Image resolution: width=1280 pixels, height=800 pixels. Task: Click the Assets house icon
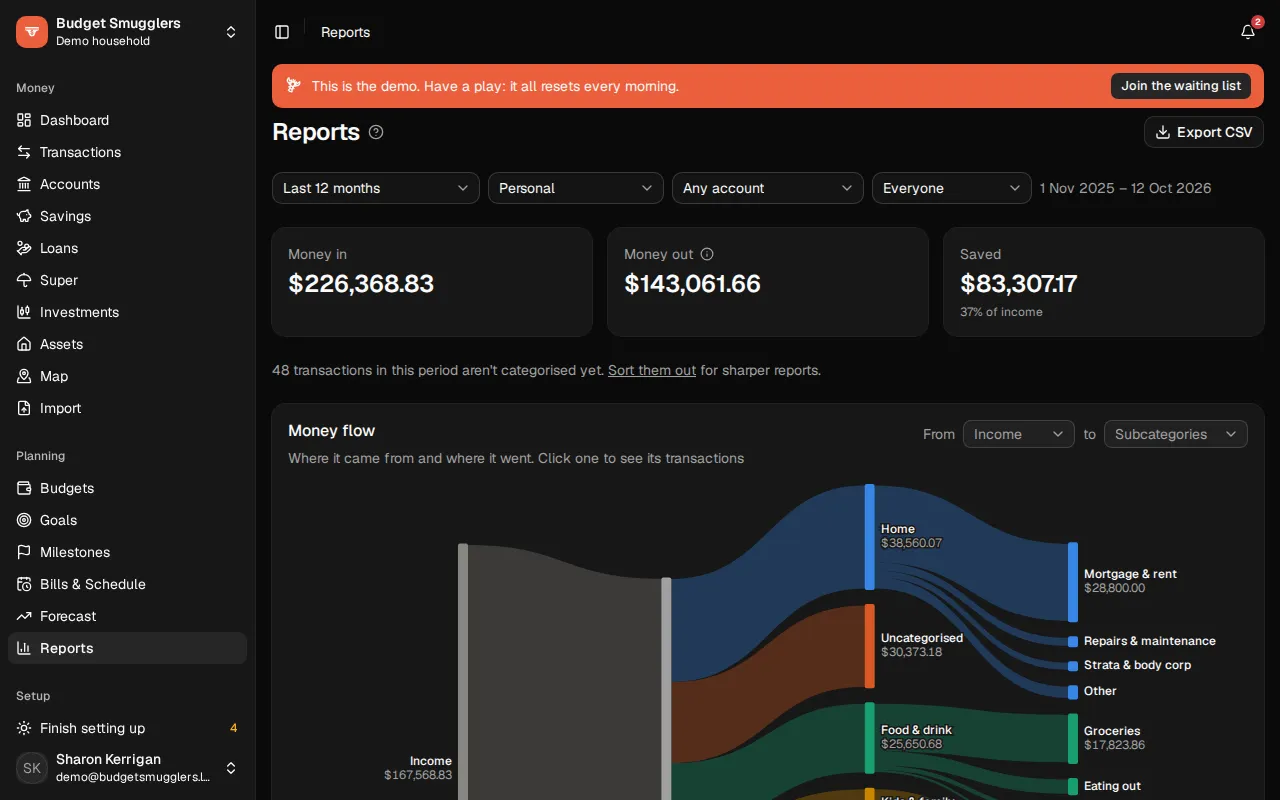(x=24, y=344)
